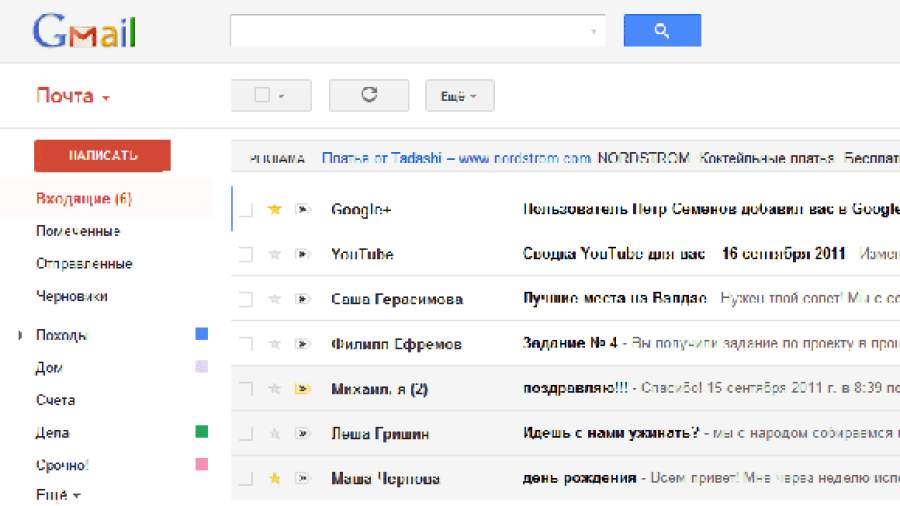Click the НАПИСАТЬ compose button
This screenshot has height=506, width=900.
(102, 155)
